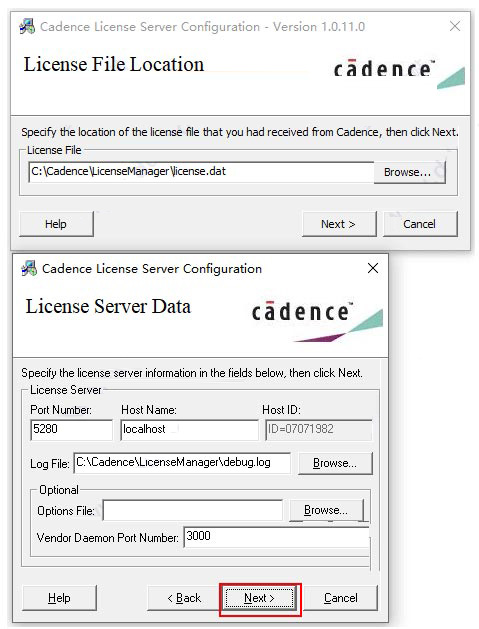Open Help in License Server Data window
This screenshot has width=479, height=629.
point(59,598)
